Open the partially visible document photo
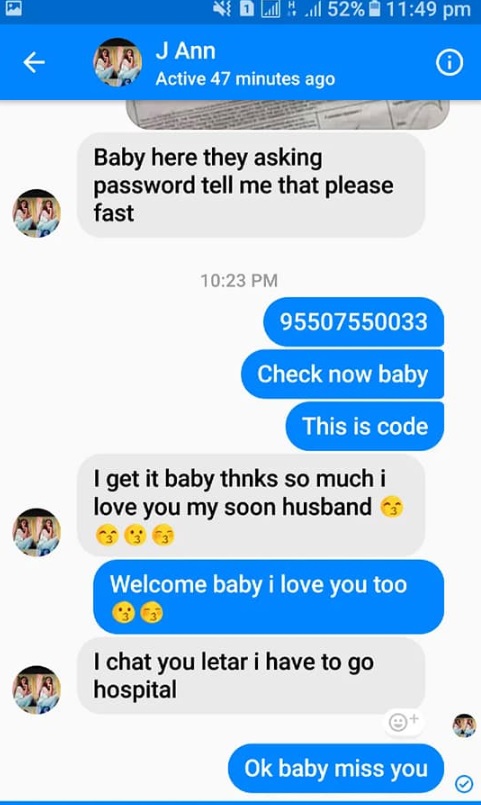This screenshot has width=481, height=805. click(x=288, y=114)
